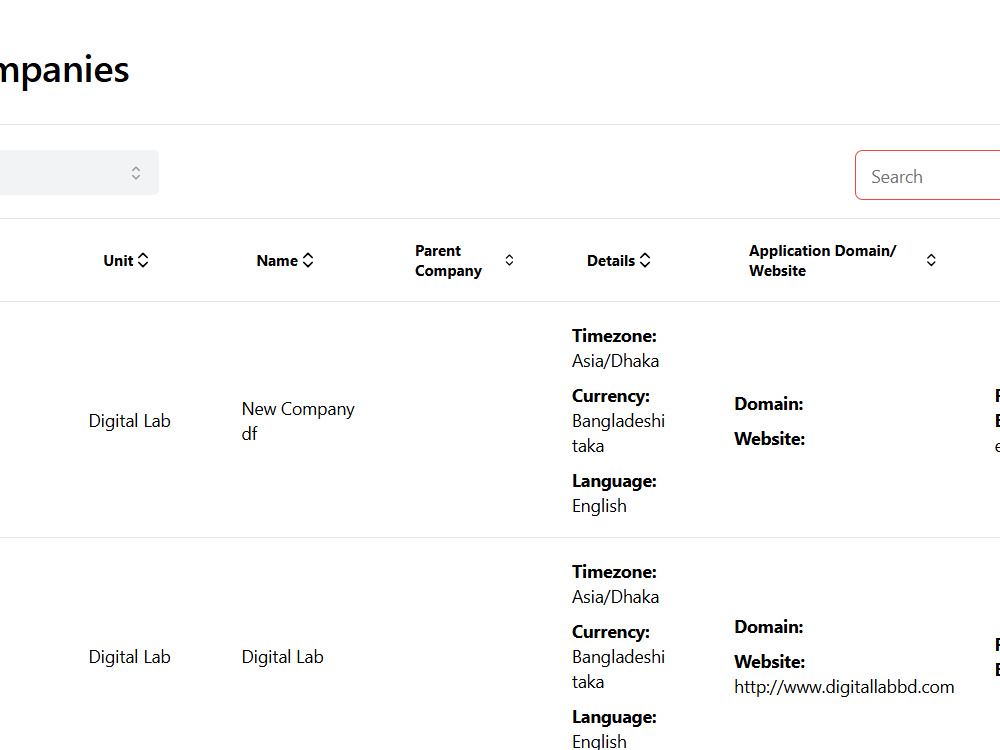Sort by Parent Company column arrows
The image size is (1000, 750).
tap(509, 260)
